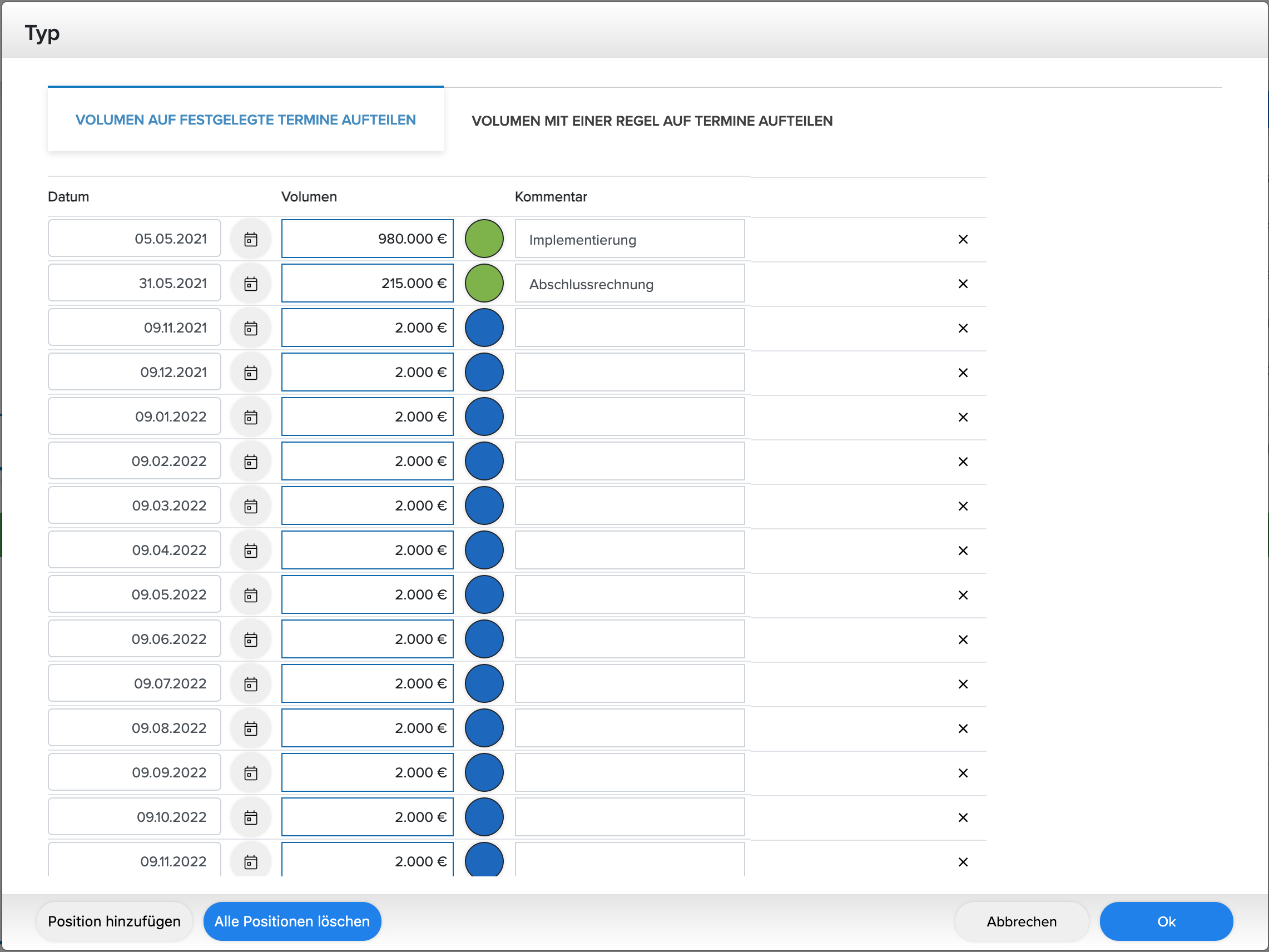This screenshot has width=1269, height=952.
Task: Open calendar picker for 31.05.2021 row
Action: 251,284
